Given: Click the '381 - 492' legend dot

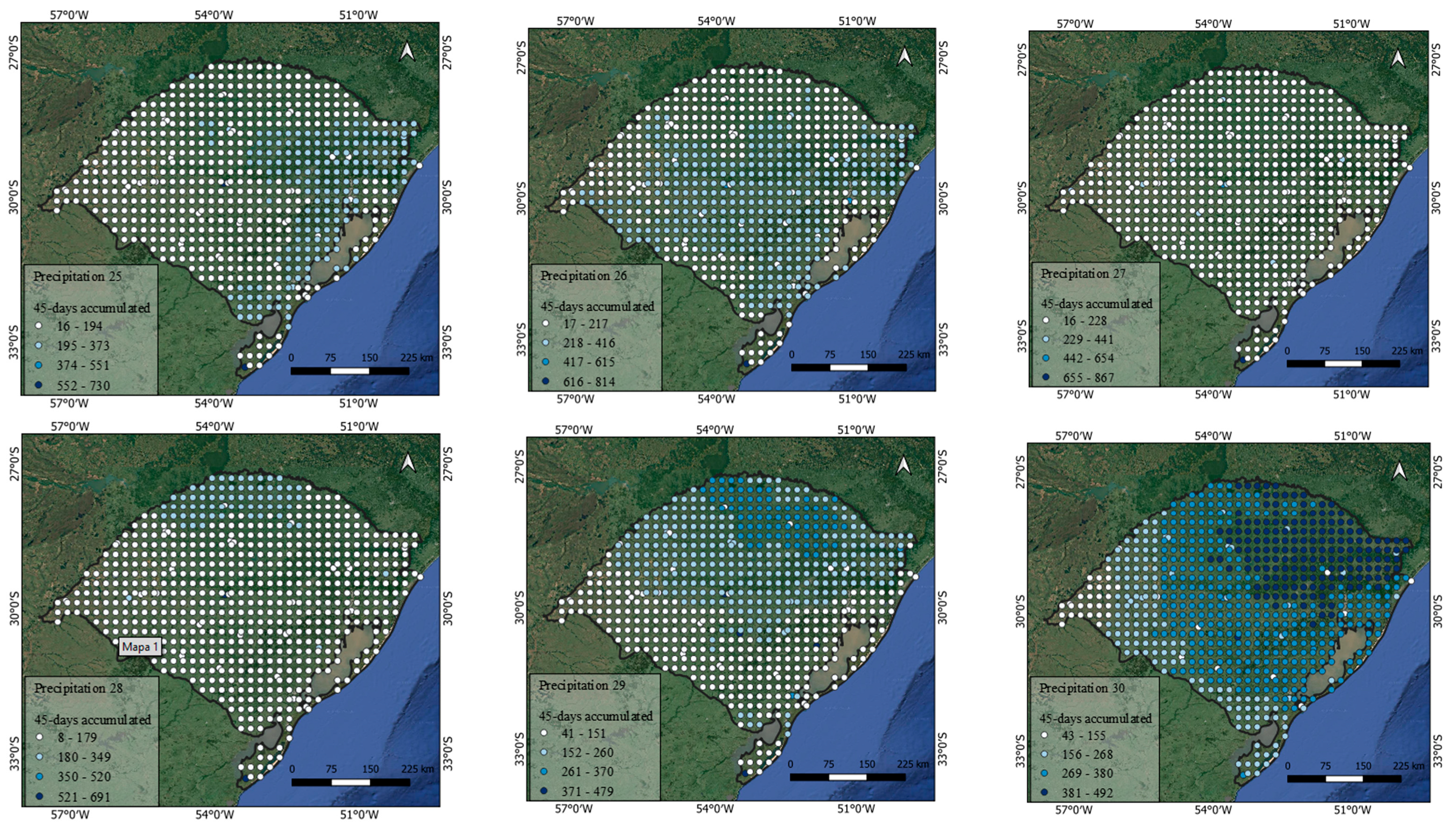Looking at the screenshot, I should click(x=1044, y=793).
